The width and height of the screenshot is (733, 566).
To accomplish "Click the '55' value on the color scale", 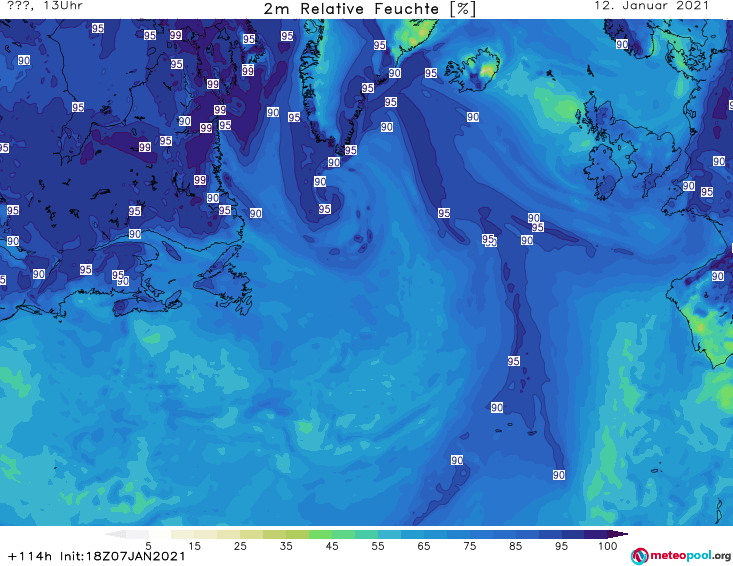I will 377,546.
